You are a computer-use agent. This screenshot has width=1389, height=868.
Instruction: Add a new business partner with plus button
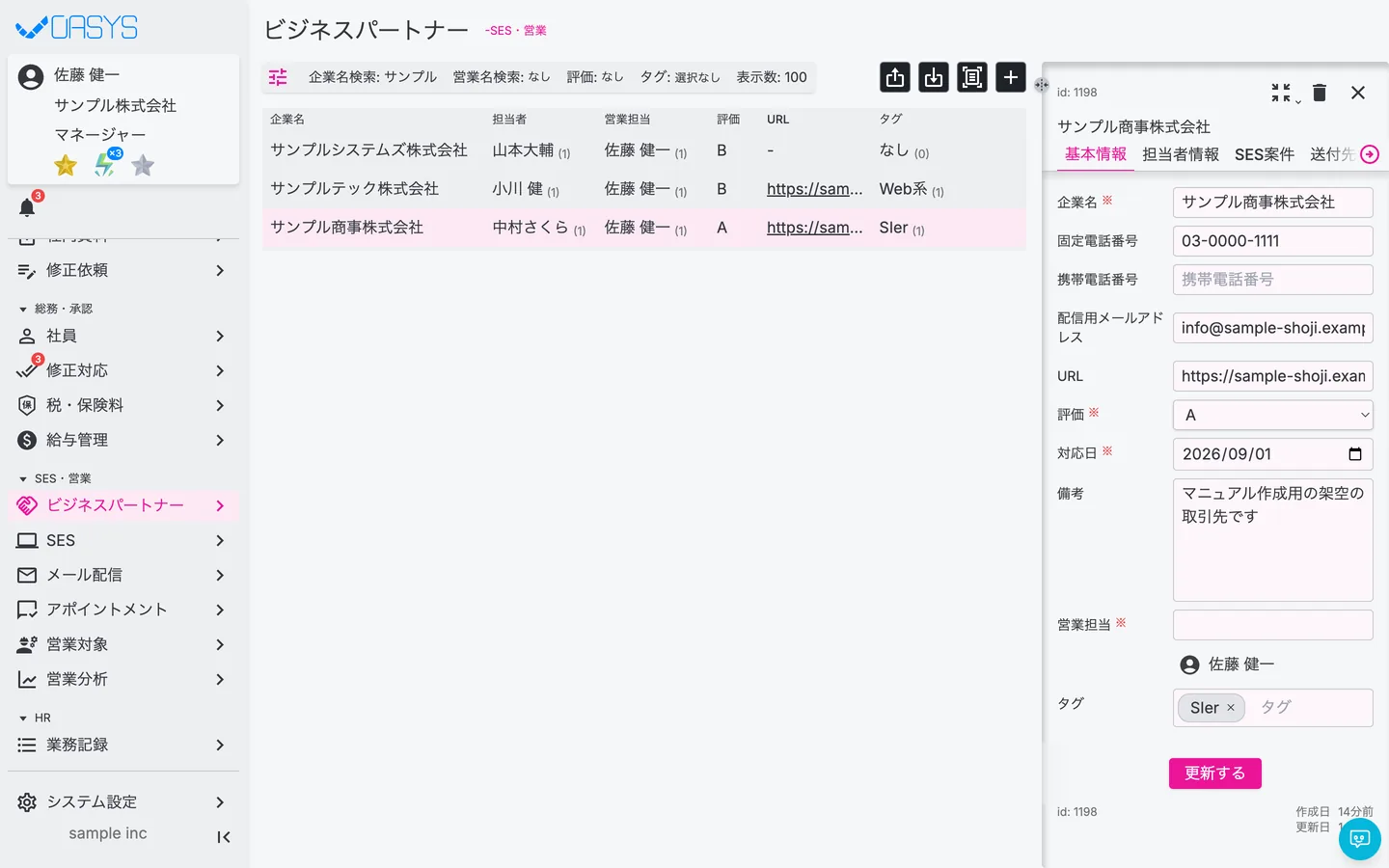point(1011,77)
